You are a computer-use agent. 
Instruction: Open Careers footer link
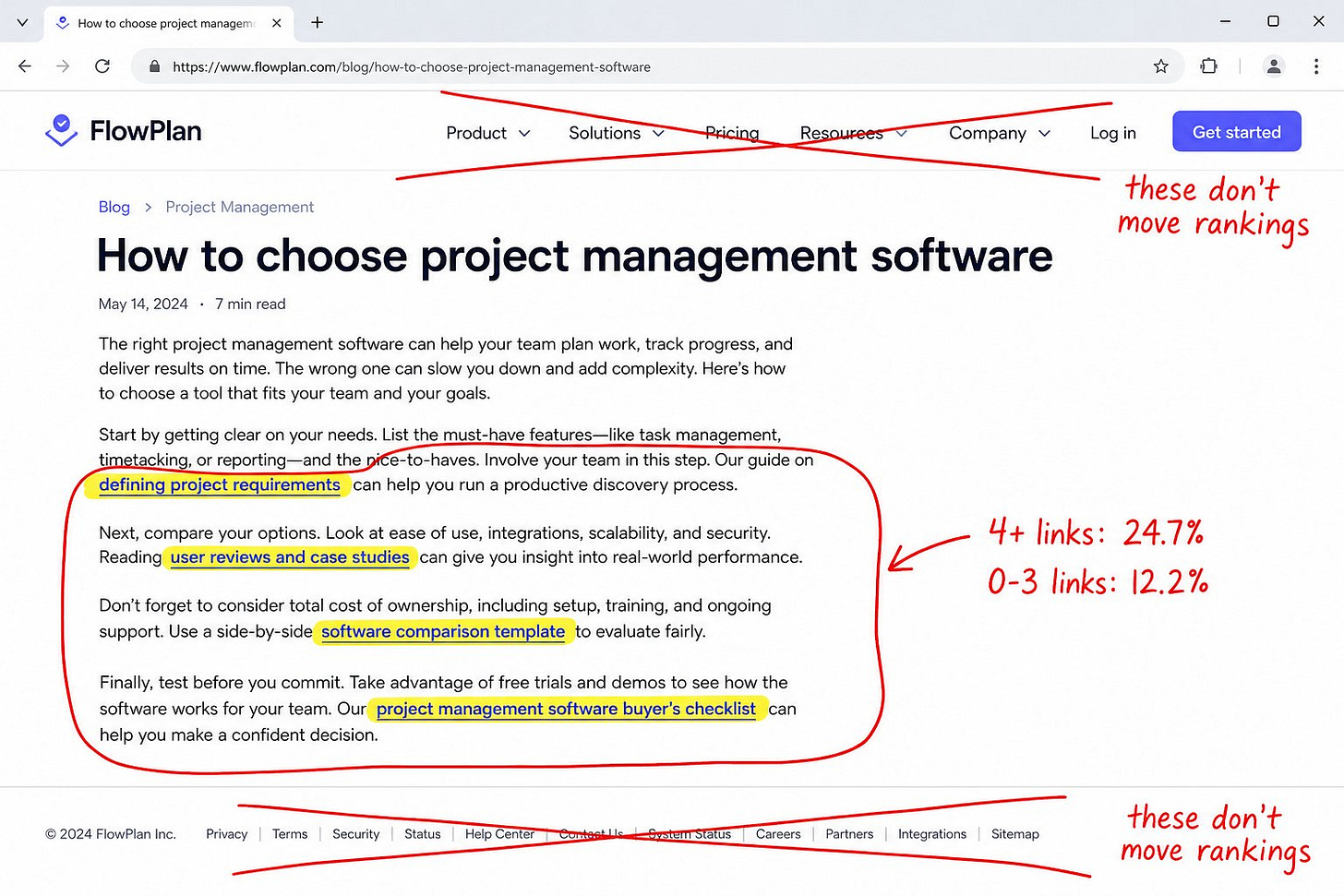[x=778, y=834]
